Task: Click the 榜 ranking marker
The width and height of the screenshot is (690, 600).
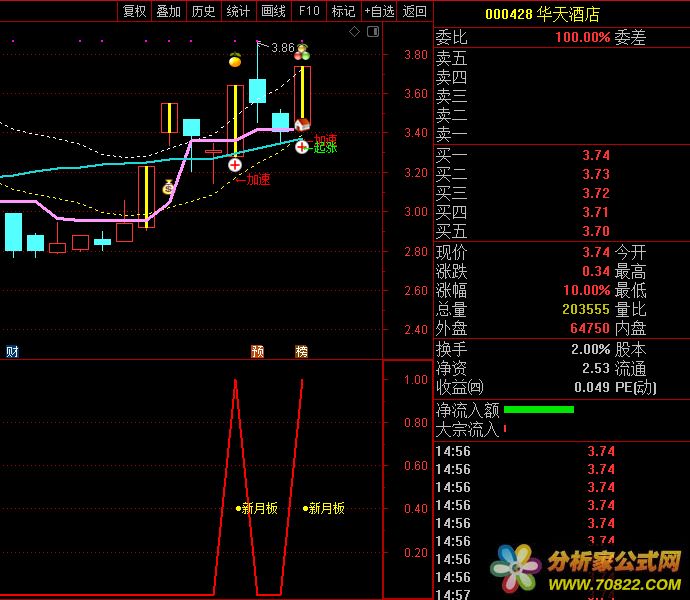Action: pos(301,351)
